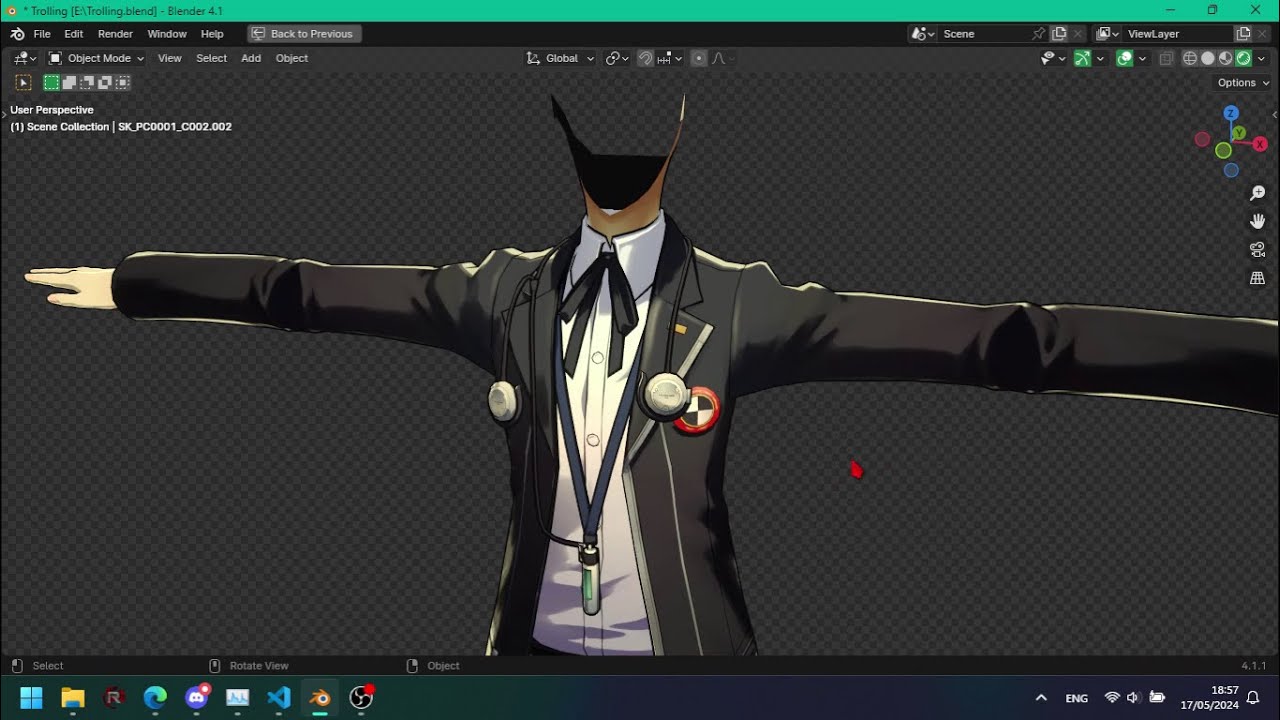Open the overlays options dropdown

1143,58
